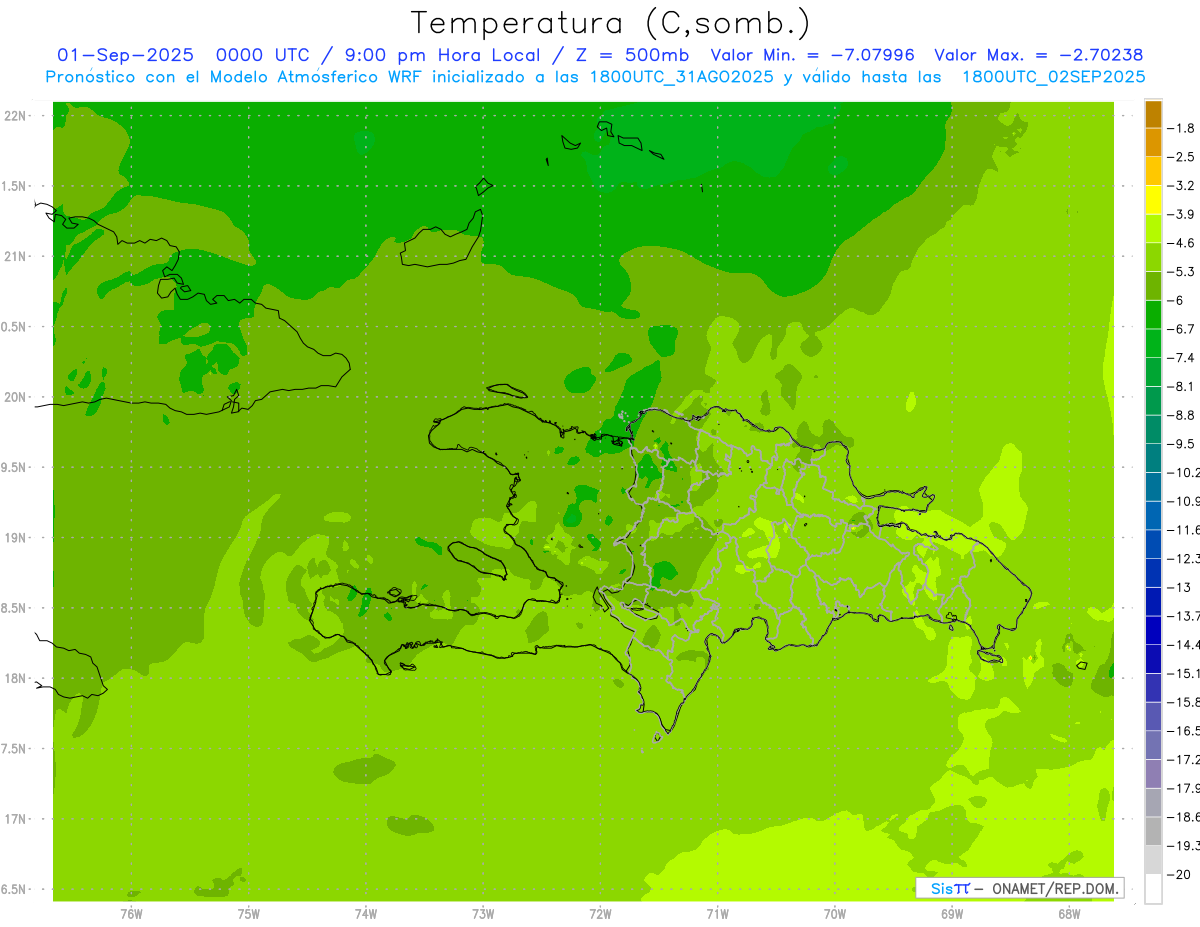Click the 76W longitude label
The width and height of the screenshot is (1200, 927).
coord(131,913)
